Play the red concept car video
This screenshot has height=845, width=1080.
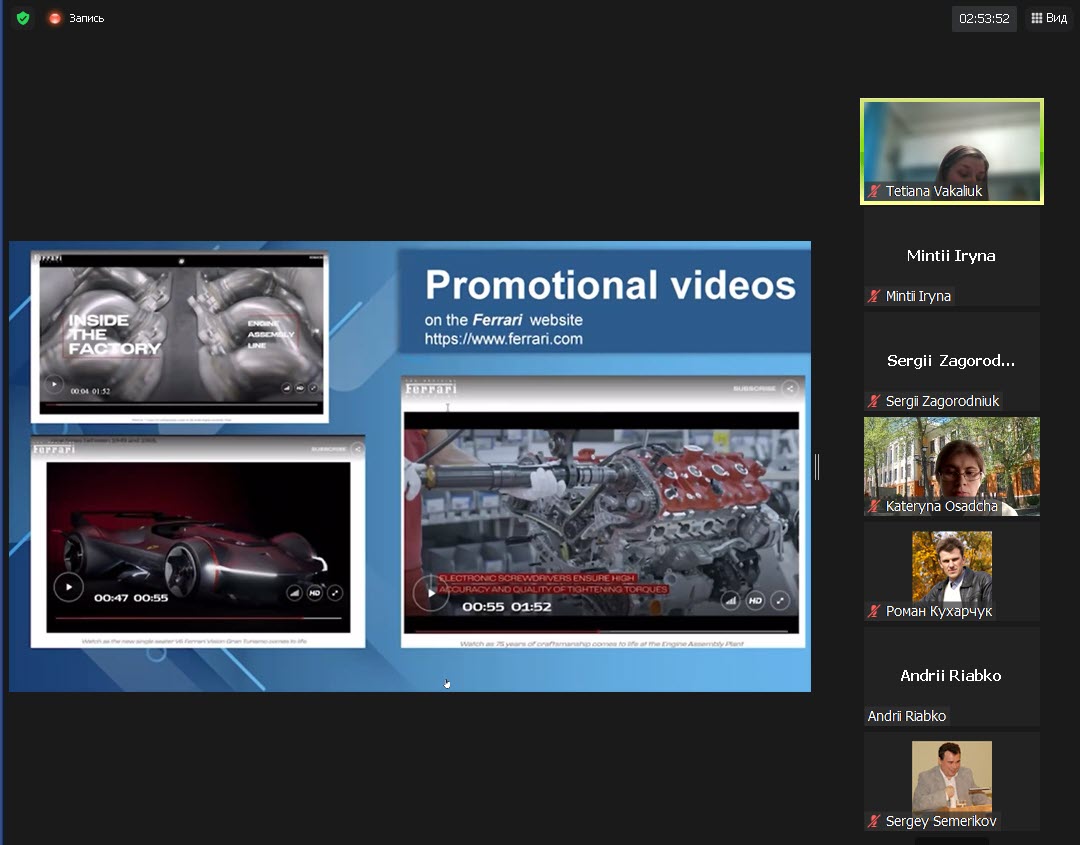pyautogui.click(x=68, y=587)
